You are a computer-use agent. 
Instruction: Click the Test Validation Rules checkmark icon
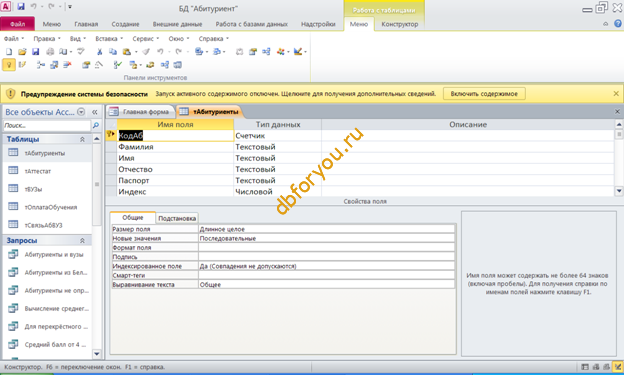click(x=118, y=64)
